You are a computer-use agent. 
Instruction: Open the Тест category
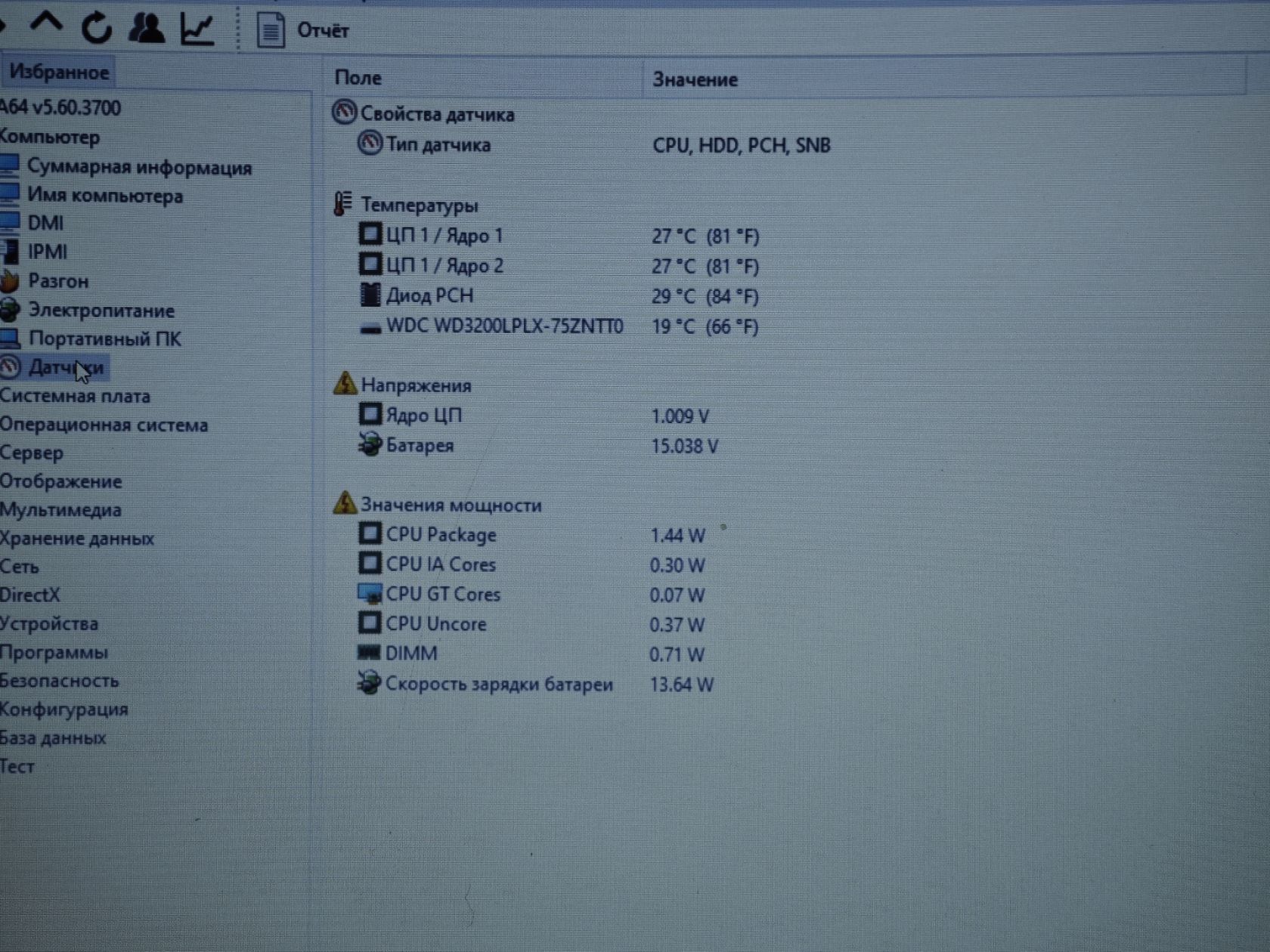(17, 766)
